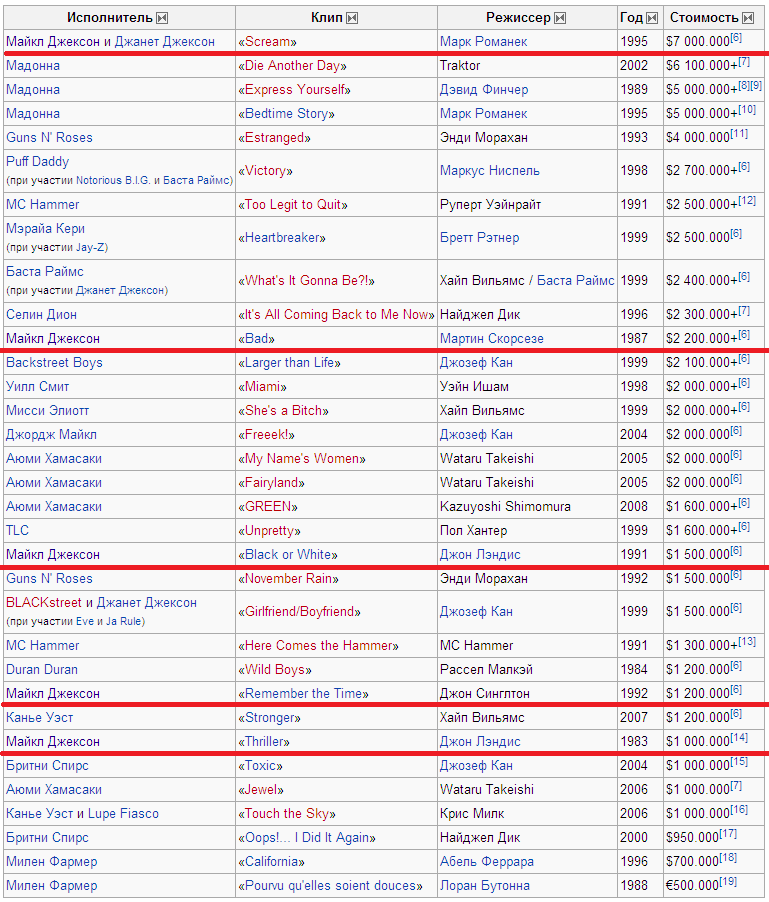This screenshot has height=902, width=769.
Task: Click Джон Лэндис in Black or White row
Action: pos(480,555)
